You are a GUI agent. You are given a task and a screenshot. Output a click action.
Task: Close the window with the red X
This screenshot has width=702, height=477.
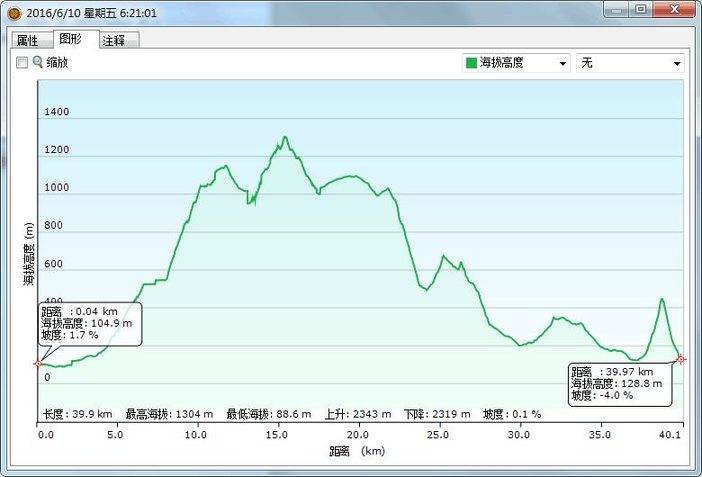(x=675, y=9)
